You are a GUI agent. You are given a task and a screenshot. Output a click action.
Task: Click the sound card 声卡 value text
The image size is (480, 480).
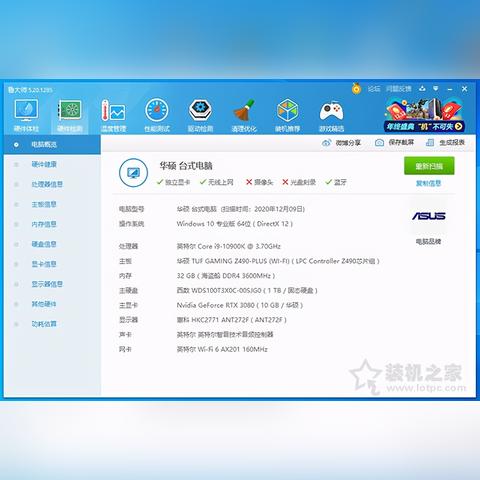click(x=225, y=334)
